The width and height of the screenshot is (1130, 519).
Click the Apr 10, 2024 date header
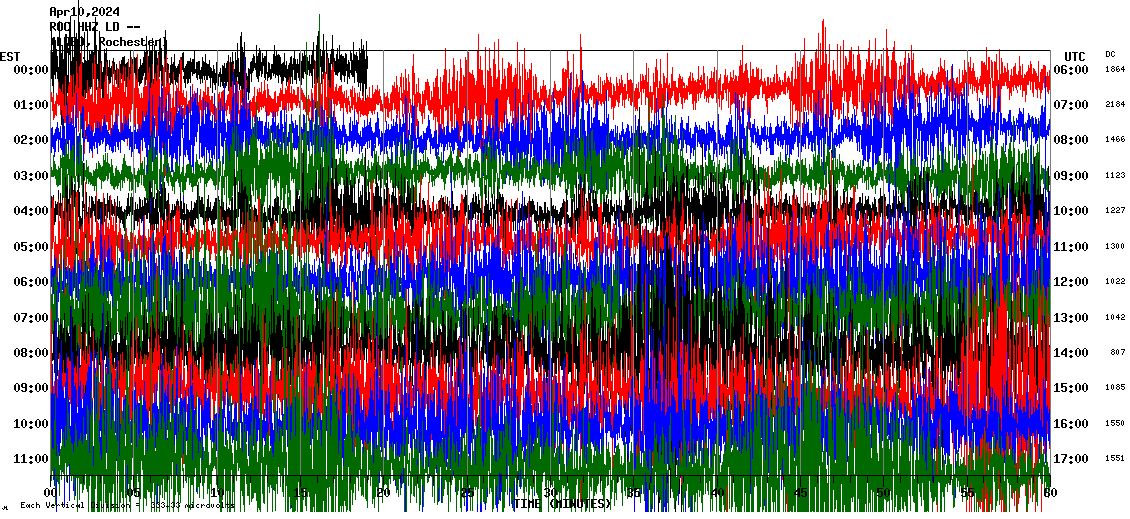(x=84, y=12)
